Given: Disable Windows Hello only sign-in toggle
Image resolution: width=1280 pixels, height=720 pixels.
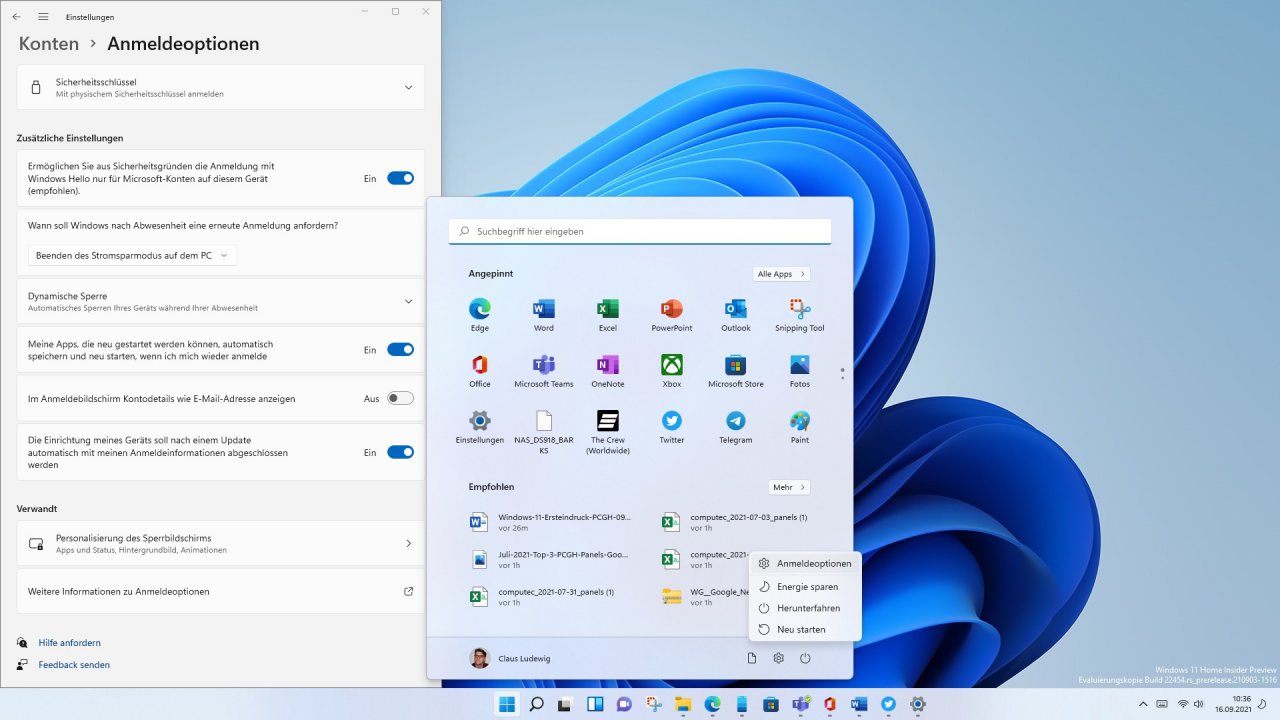Looking at the screenshot, I should (x=400, y=178).
